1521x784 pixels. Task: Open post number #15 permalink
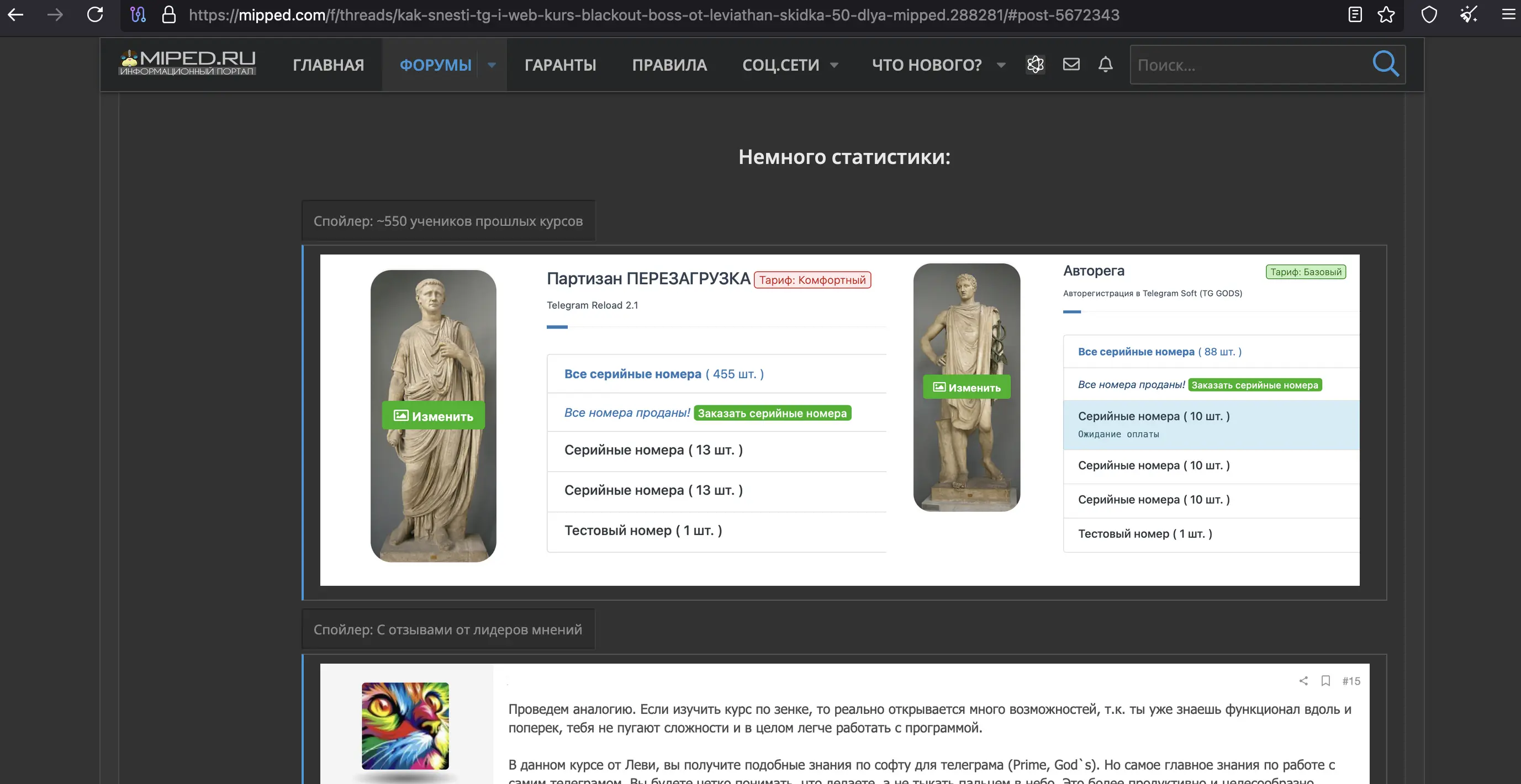pyautogui.click(x=1351, y=681)
